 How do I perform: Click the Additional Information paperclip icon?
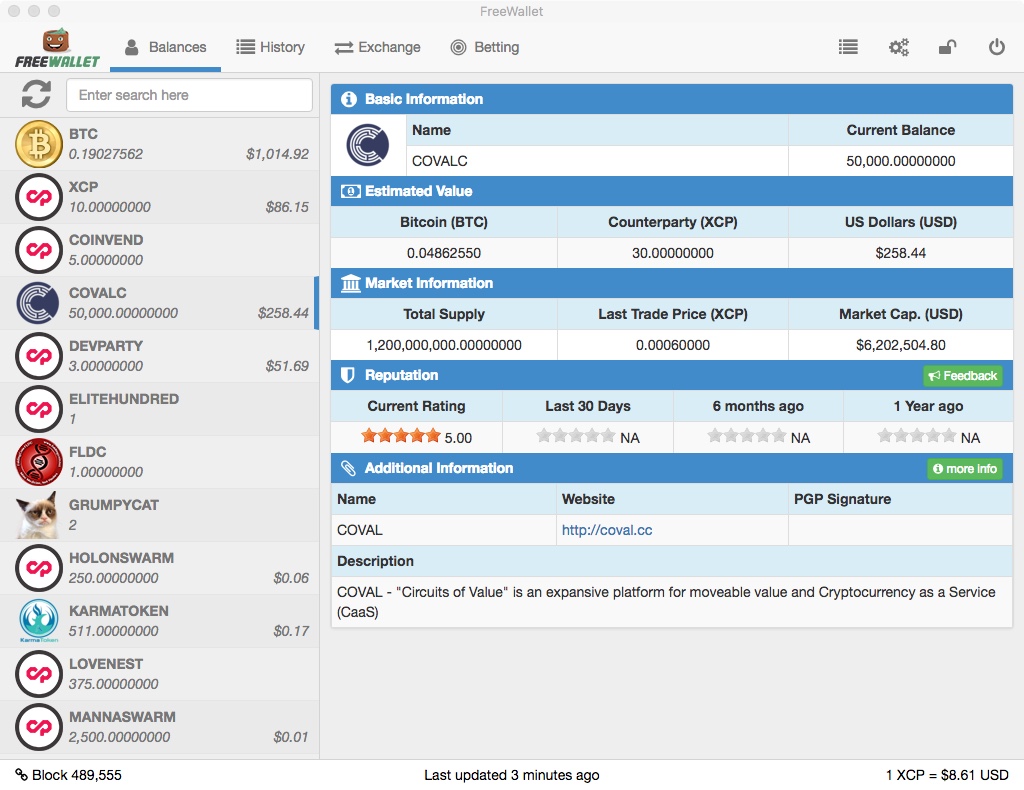click(349, 468)
